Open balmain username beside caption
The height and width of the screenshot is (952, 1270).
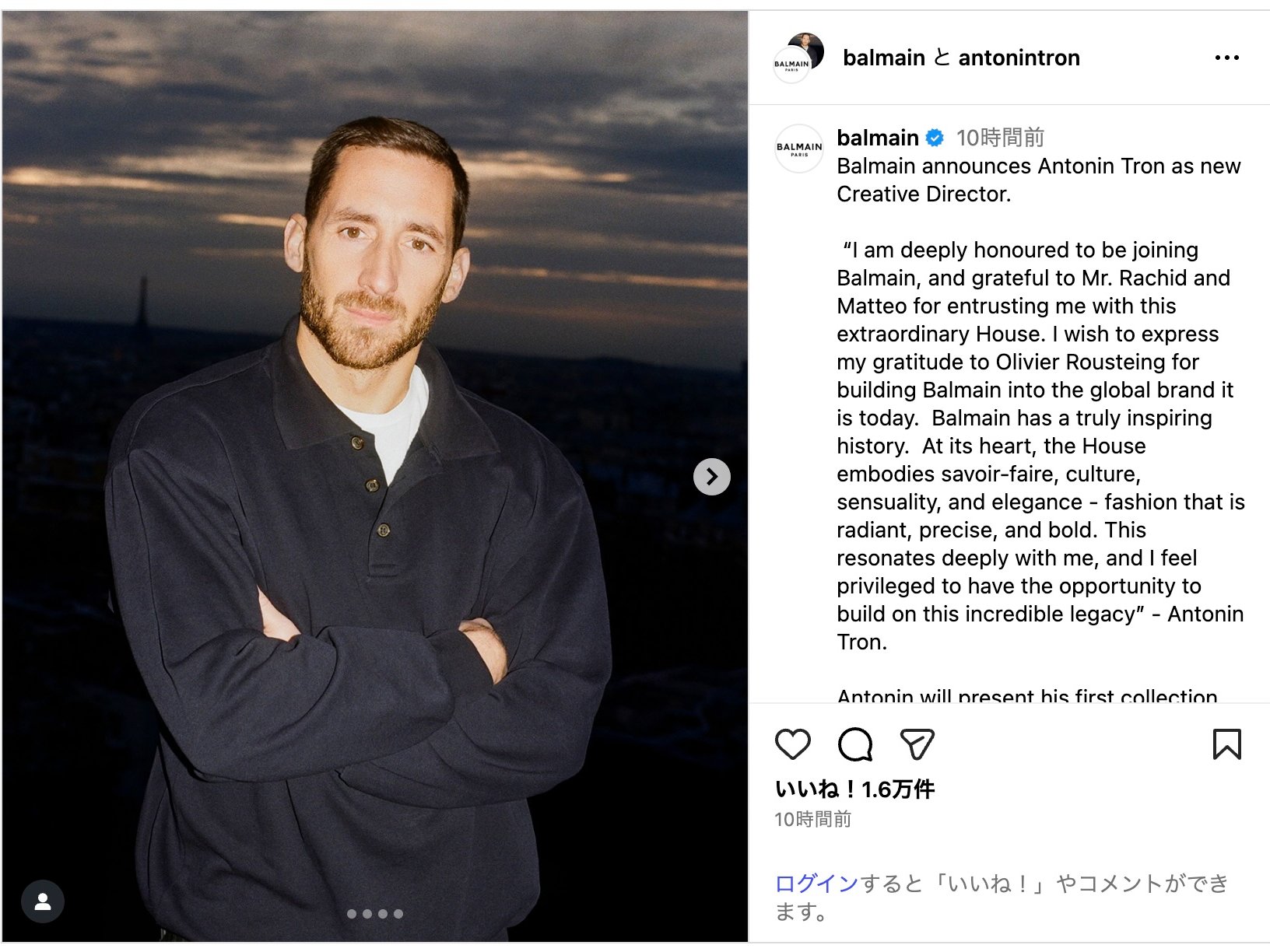point(878,138)
